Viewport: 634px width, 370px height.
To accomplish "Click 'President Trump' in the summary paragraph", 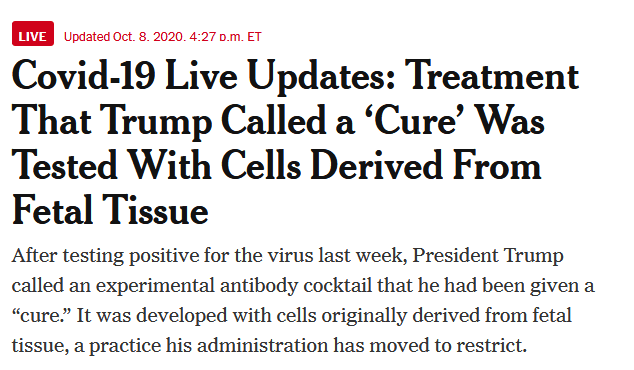I will 488,256.
